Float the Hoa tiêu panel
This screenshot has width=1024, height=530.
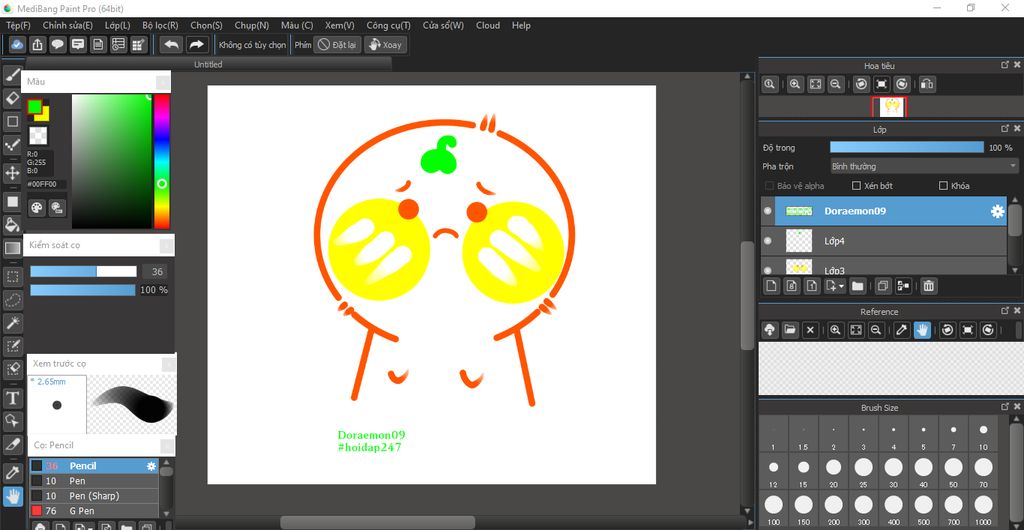pos(1006,65)
